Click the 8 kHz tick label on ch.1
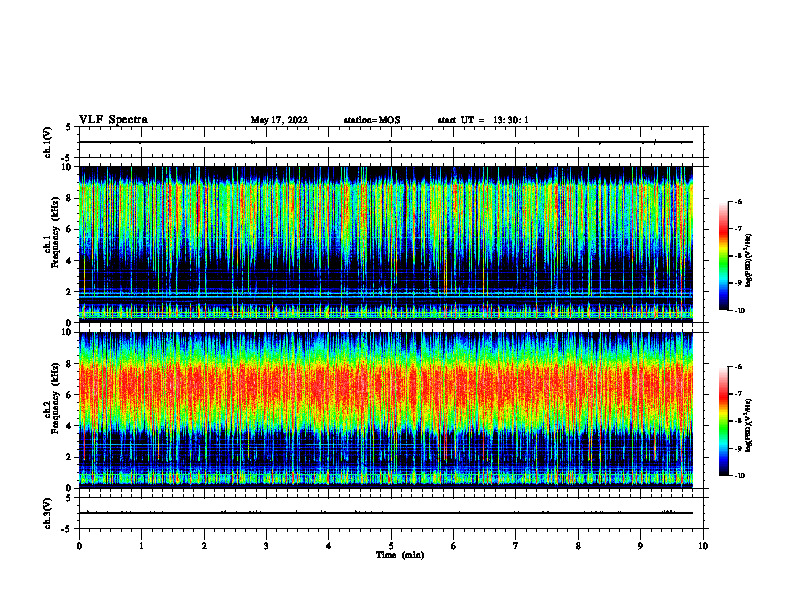This screenshot has height=612, width=792. tap(69, 198)
